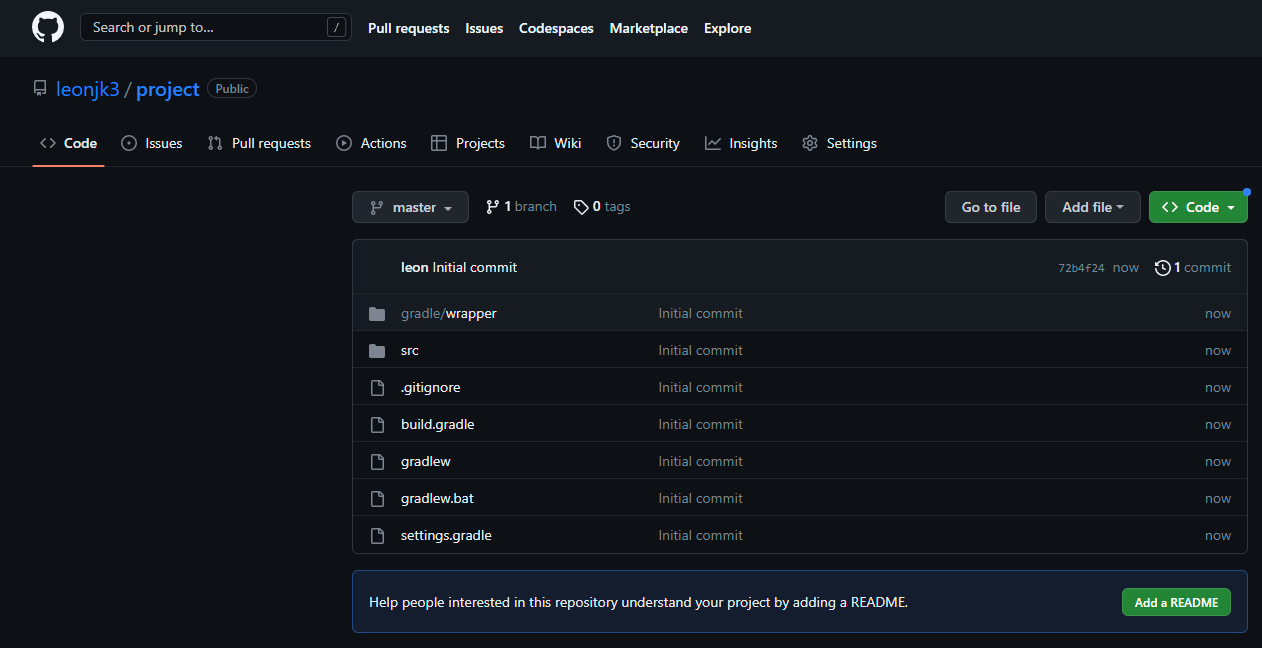Click Initial commit in the settings.gradle row
This screenshot has height=648, width=1262.
700,536
